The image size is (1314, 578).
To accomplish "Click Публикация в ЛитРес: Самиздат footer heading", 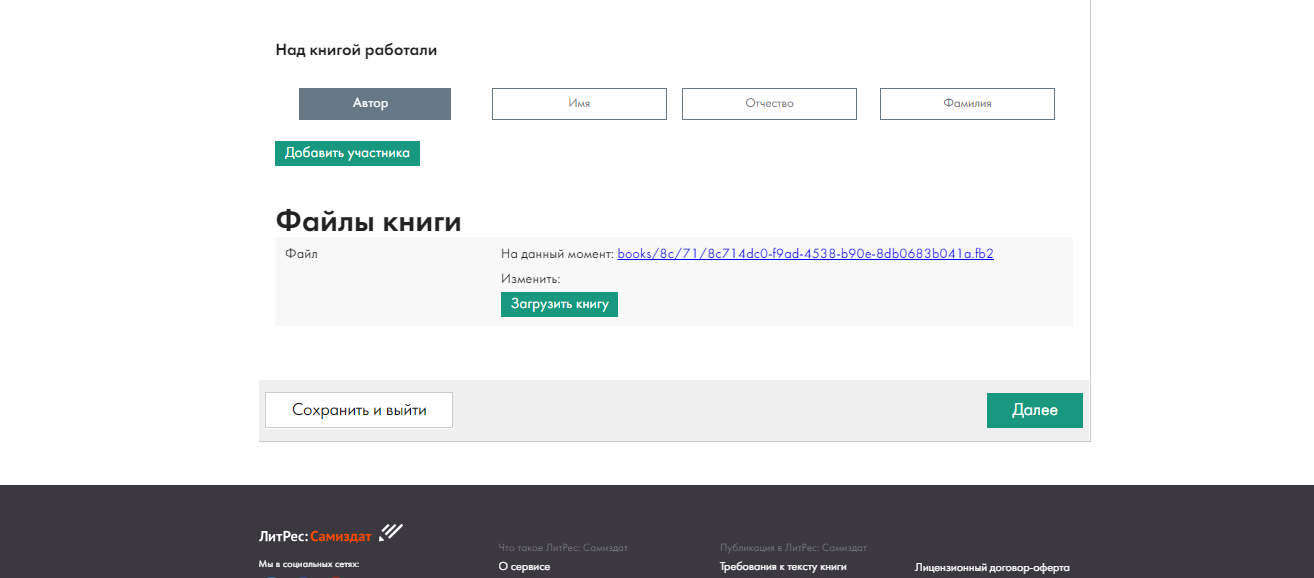I will pos(793,548).
